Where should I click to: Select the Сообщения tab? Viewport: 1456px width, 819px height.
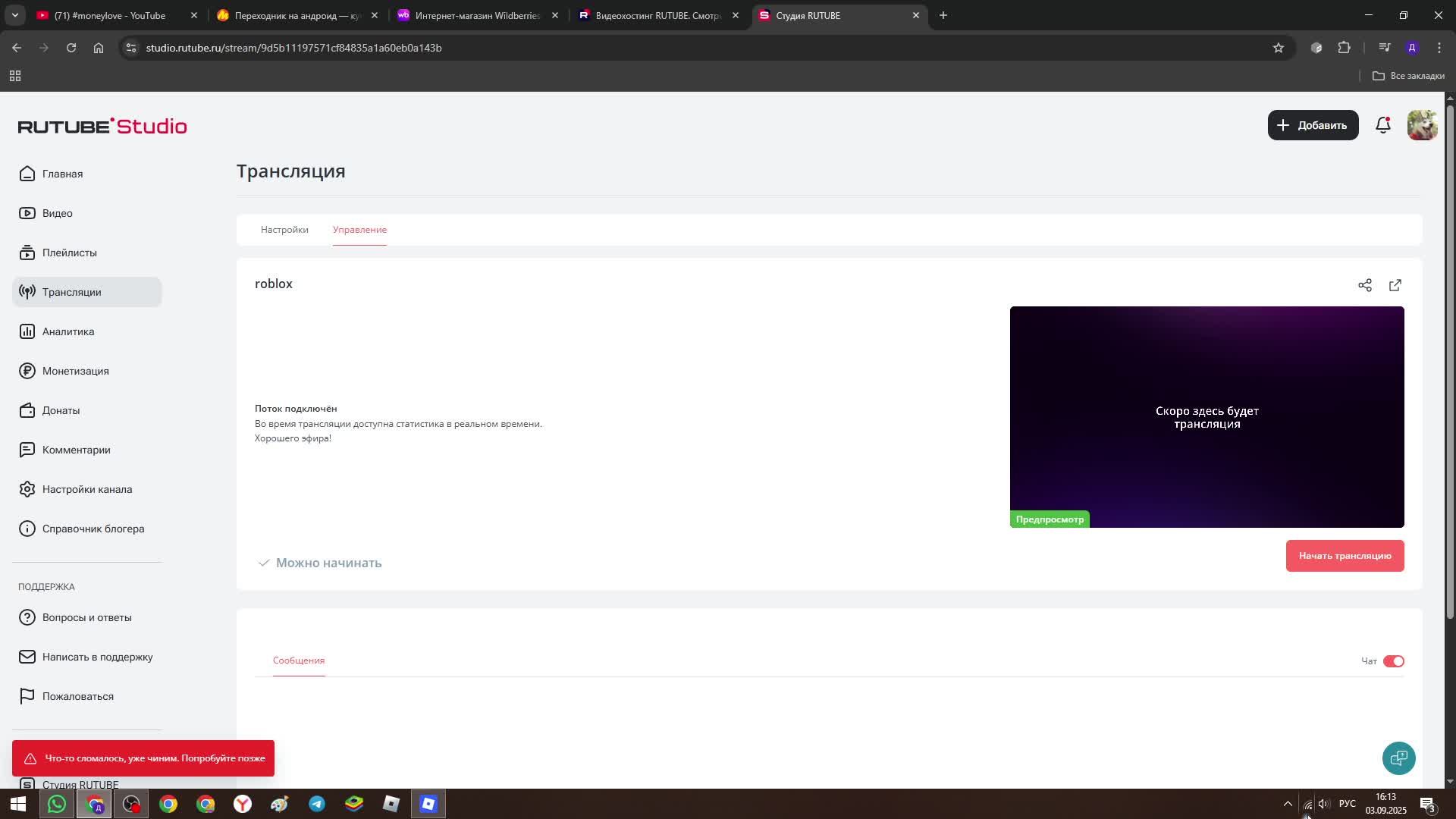299,661
